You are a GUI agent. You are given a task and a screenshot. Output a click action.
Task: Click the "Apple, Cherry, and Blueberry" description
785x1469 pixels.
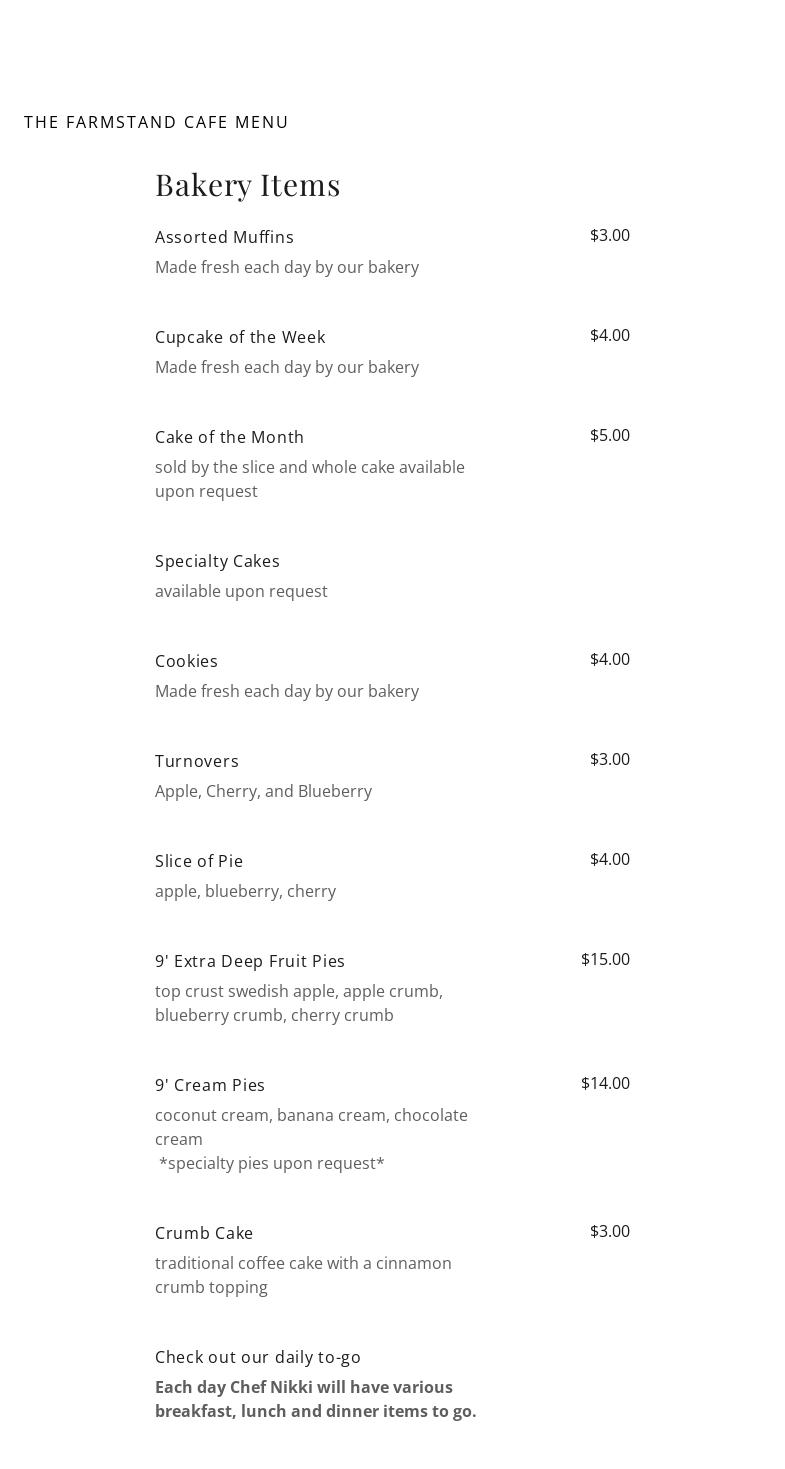click(x=263, y=791)
